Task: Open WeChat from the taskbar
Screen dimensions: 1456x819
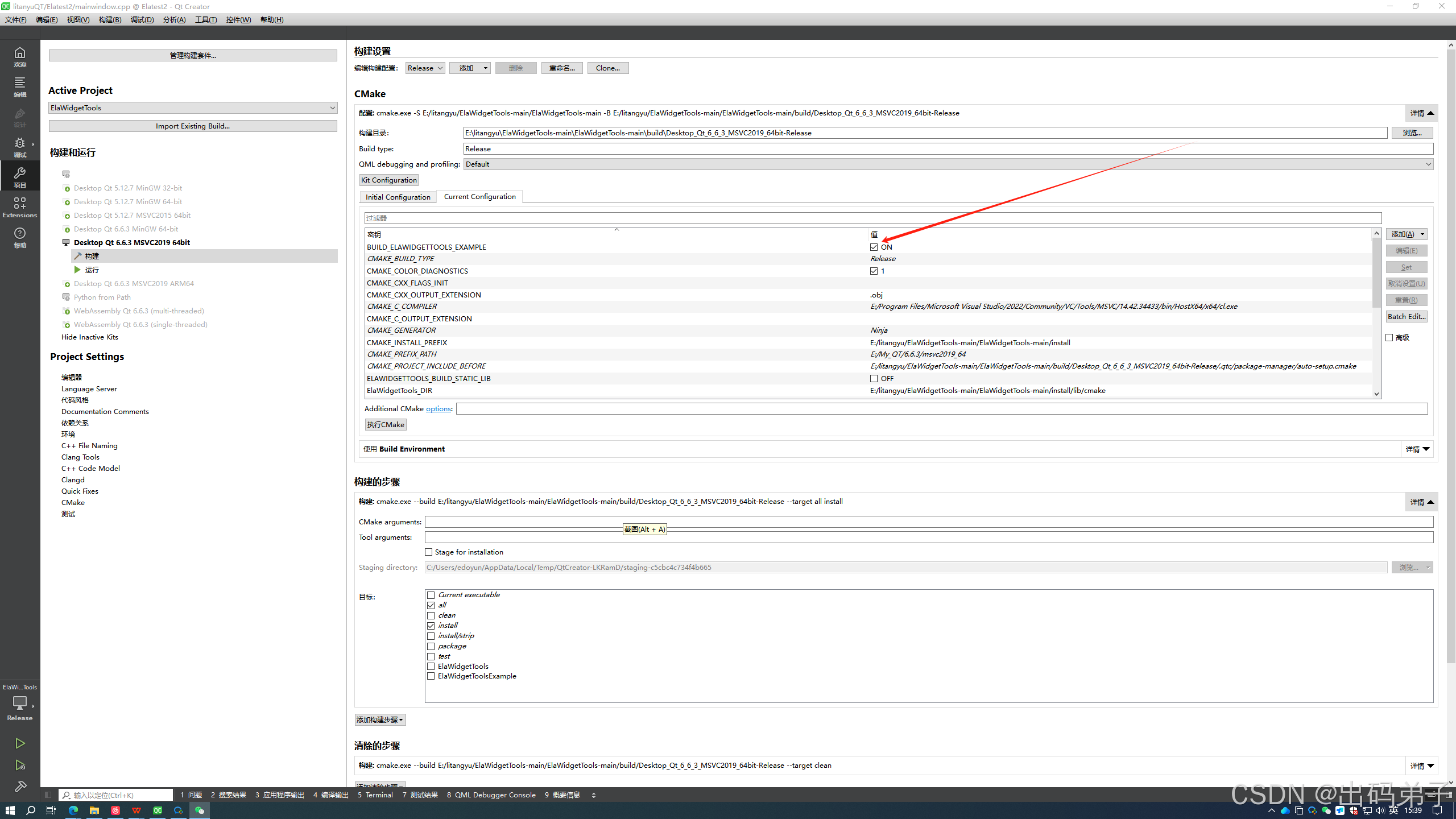Action: coord(200,810)
